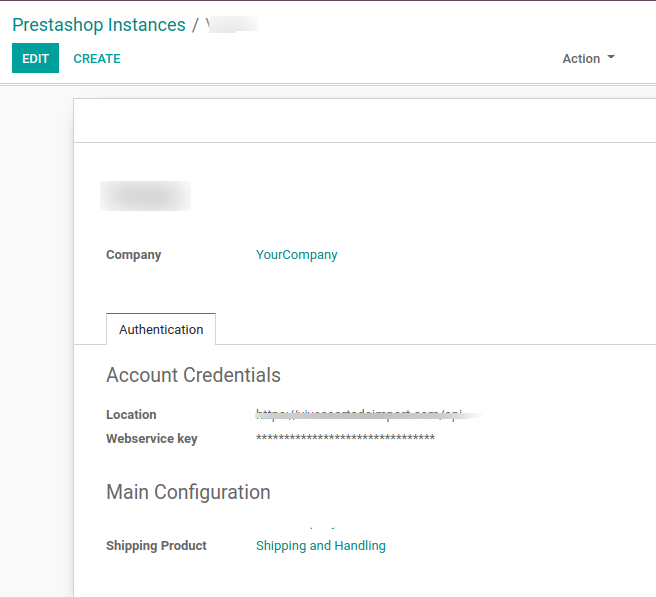Viewport: 656px width, 597px height.
Task: Click the blurred Location URL value
Action: 368,415
